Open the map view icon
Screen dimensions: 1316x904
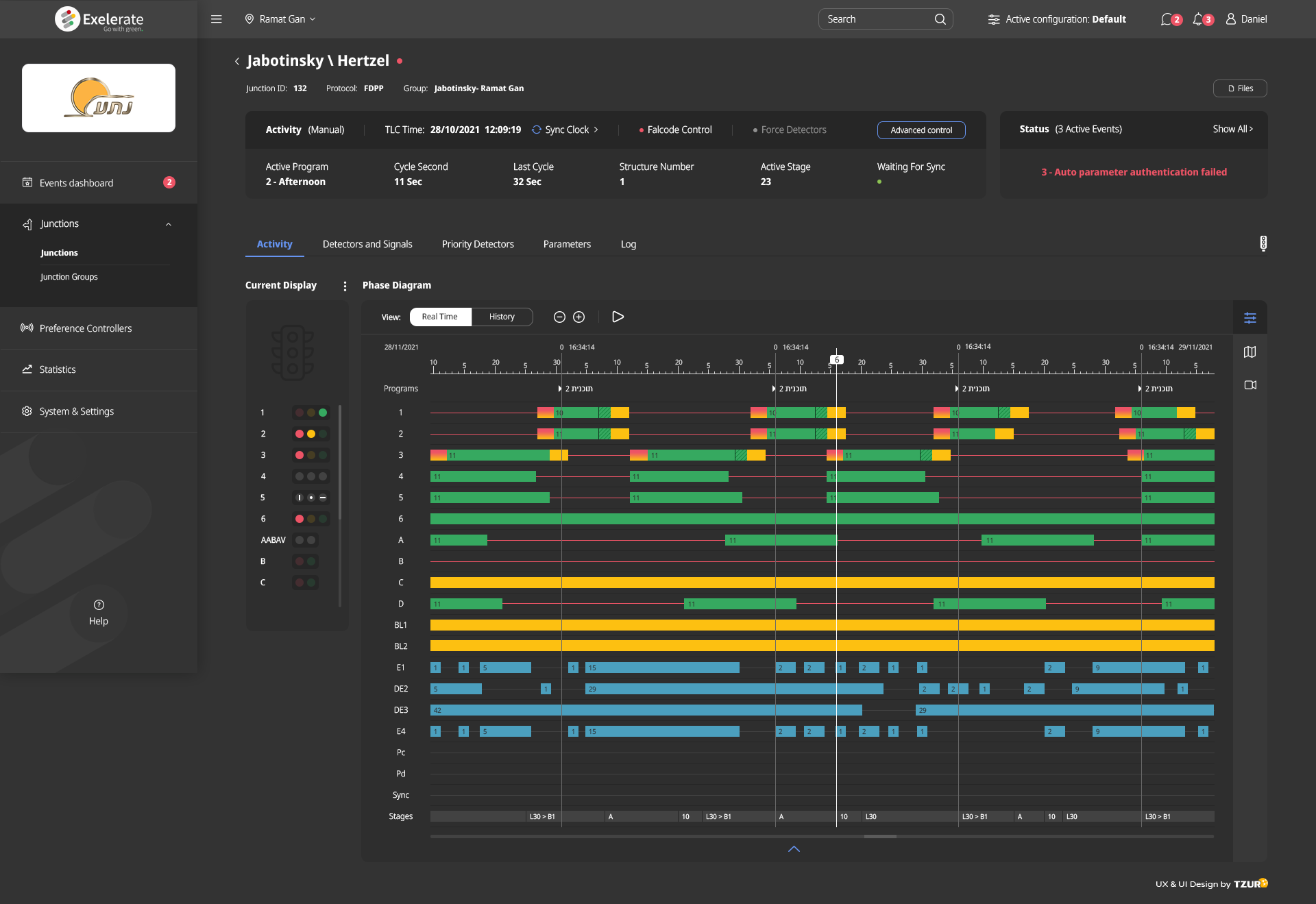(x=1250, y=352)
